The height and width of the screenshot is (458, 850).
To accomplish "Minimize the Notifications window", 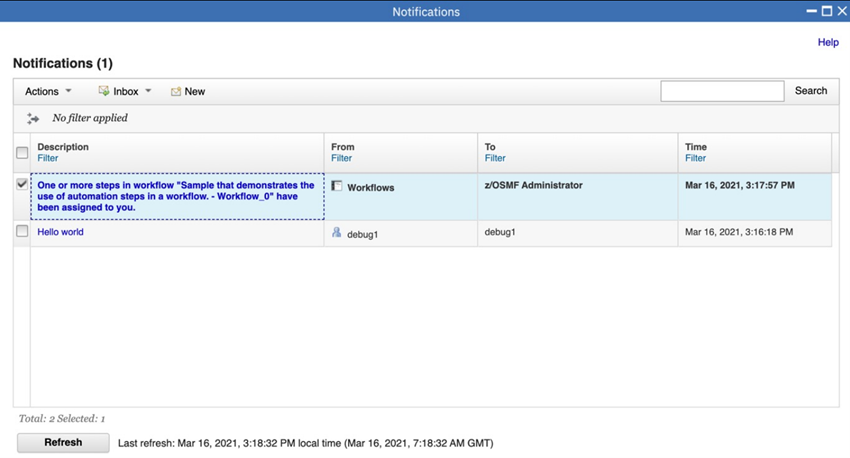I will pos(812,11).
